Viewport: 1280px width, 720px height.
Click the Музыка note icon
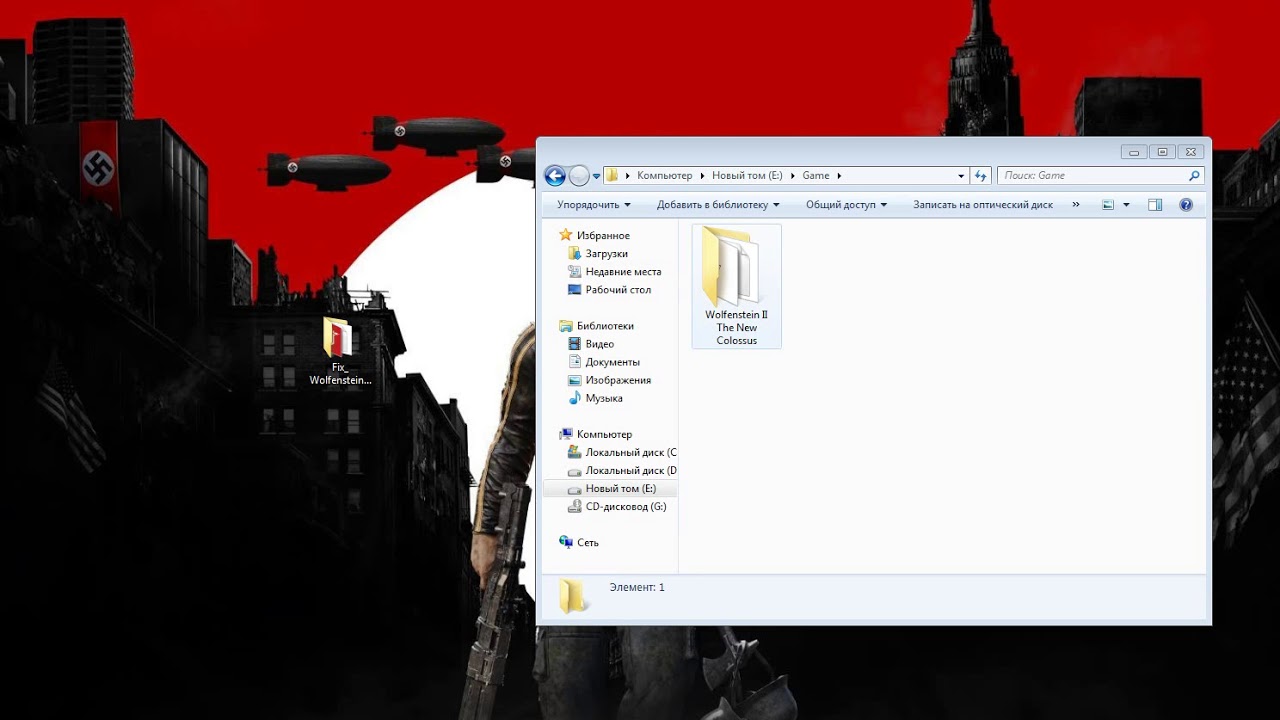pos(574,398)
